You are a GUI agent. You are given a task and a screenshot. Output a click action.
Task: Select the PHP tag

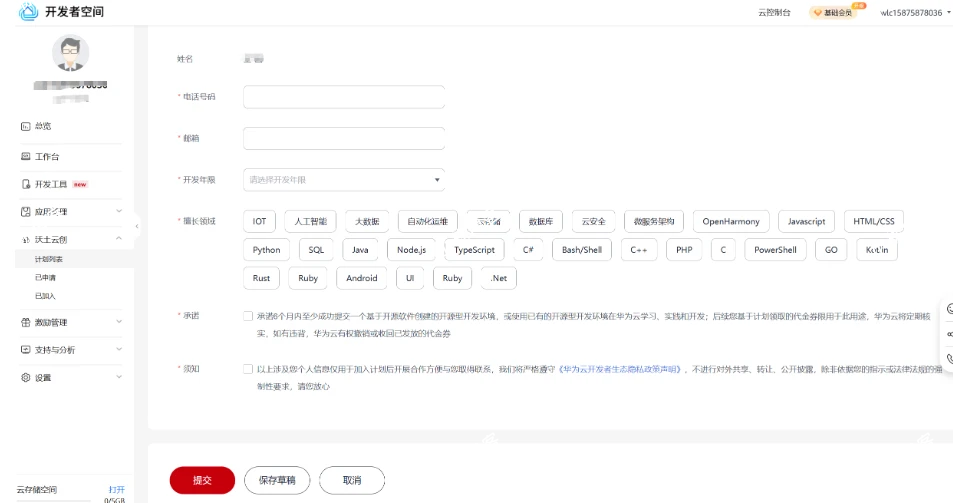pos(684,250)
